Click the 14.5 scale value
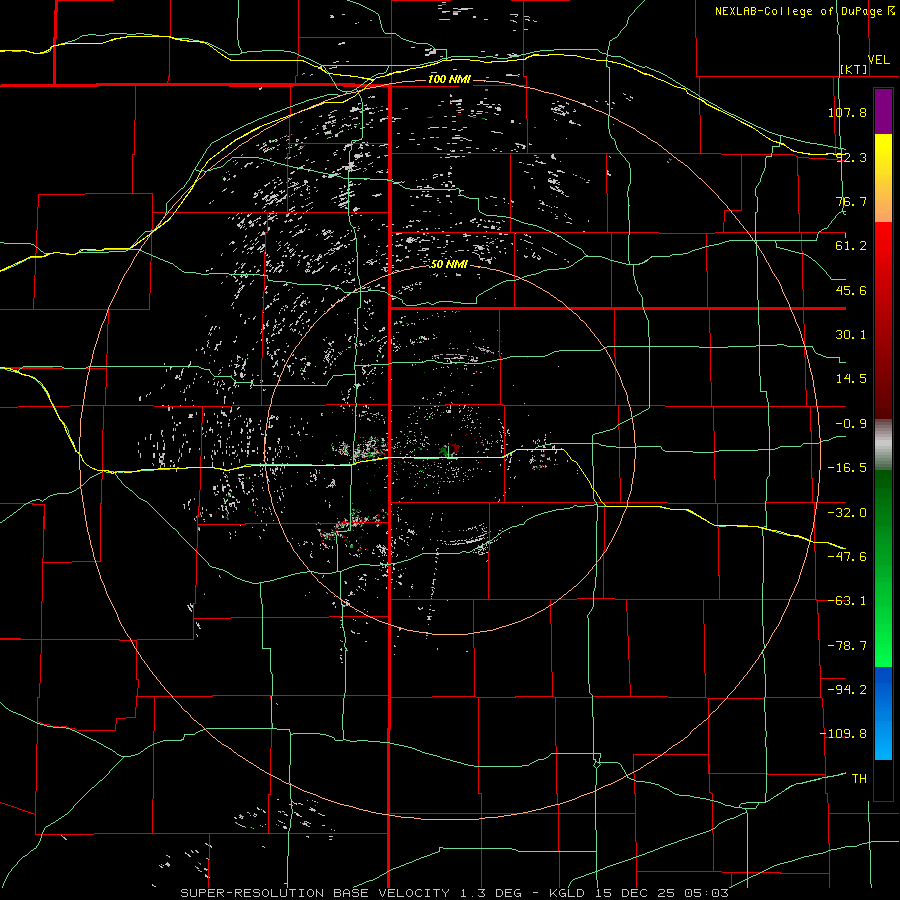Screen dimensions: 900x900 [851, 379]
